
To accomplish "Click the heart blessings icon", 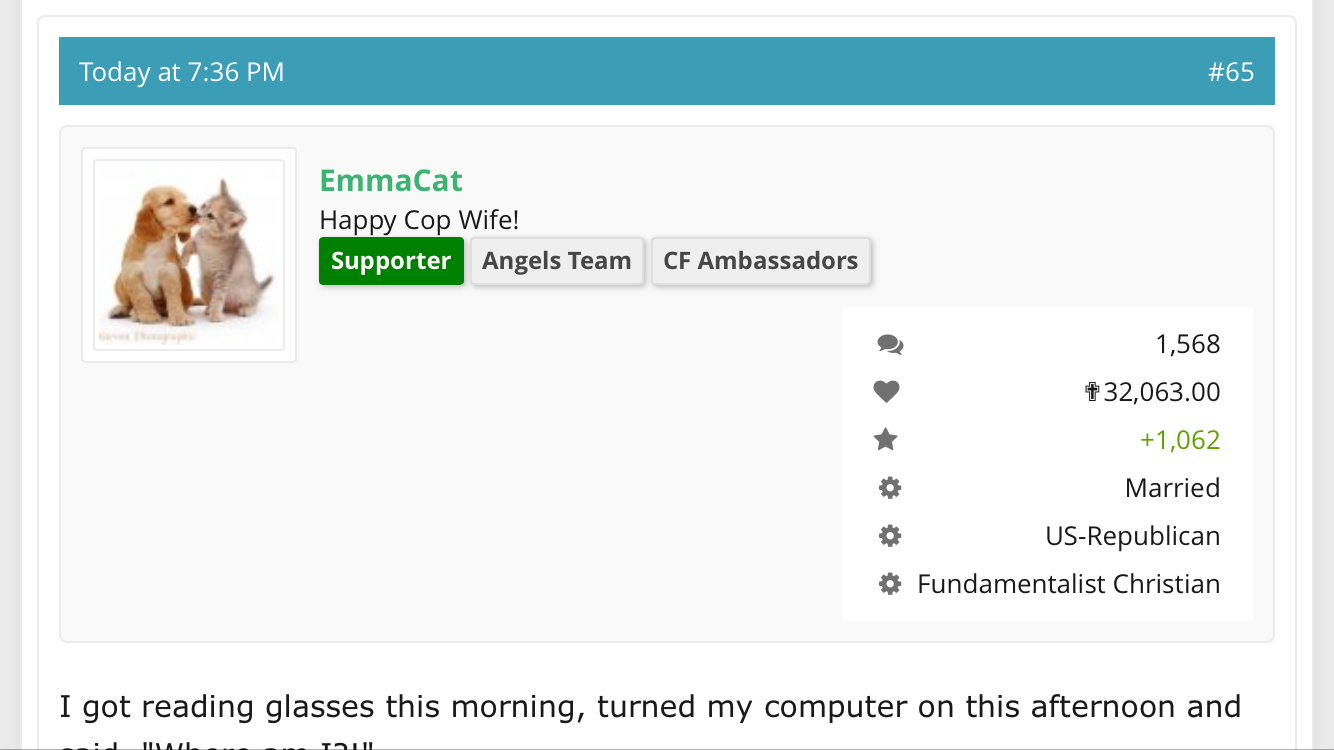I will [887, 392].
